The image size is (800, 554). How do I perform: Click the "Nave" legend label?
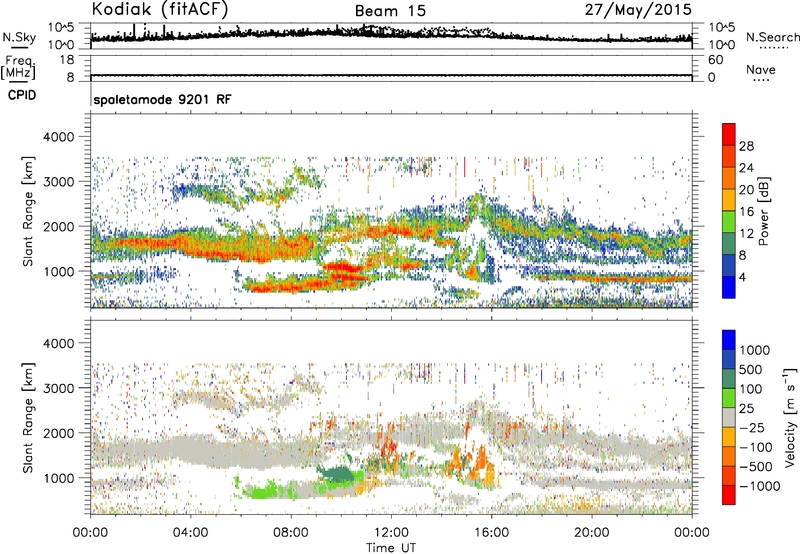(x=761, y=70)
